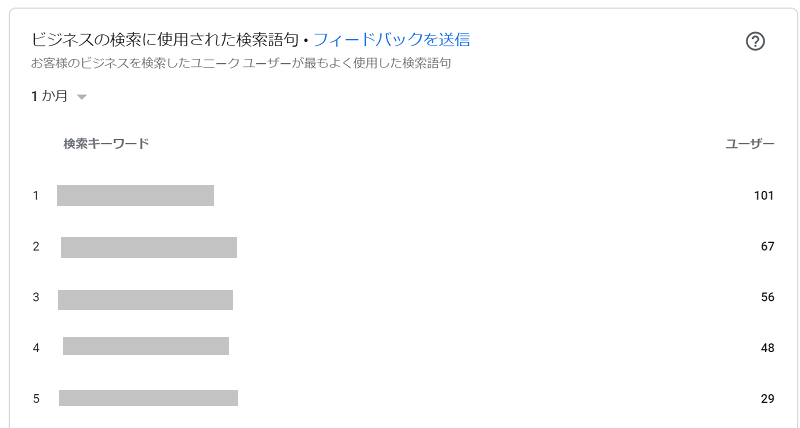Click the 101 users count
The width and height of the screenshot is (800, 428).
764,195
